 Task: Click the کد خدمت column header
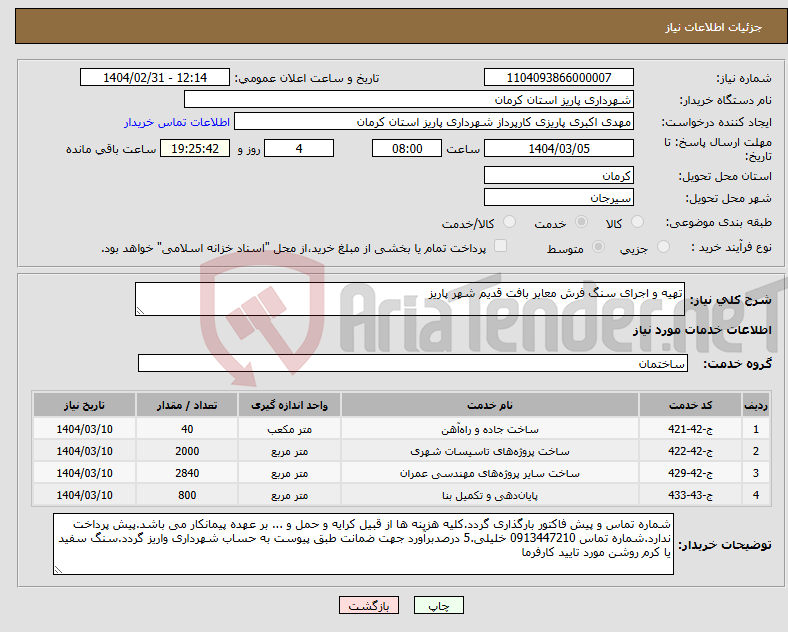[x=691, y=405]
